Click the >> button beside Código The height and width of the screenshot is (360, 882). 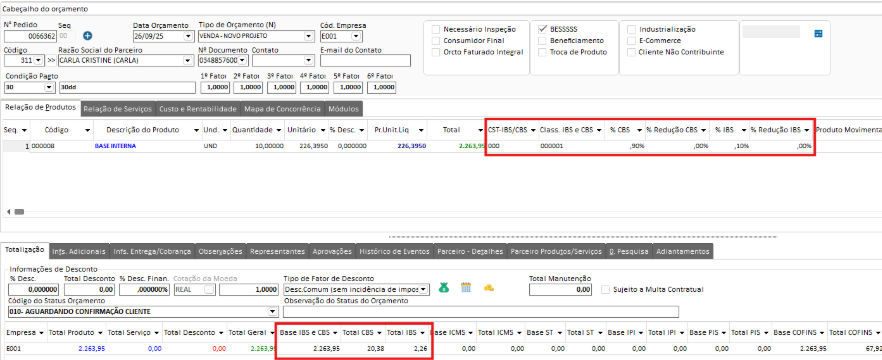click(51, 60)
